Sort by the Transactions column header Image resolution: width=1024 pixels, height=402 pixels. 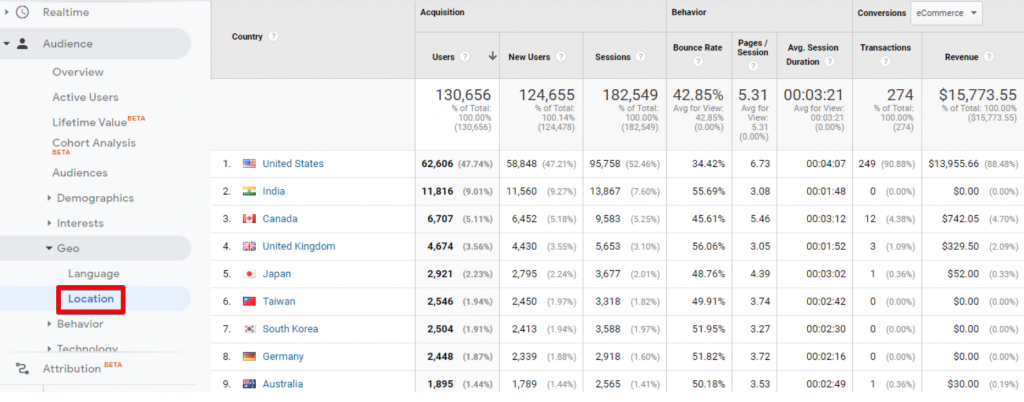coord(886,48)
